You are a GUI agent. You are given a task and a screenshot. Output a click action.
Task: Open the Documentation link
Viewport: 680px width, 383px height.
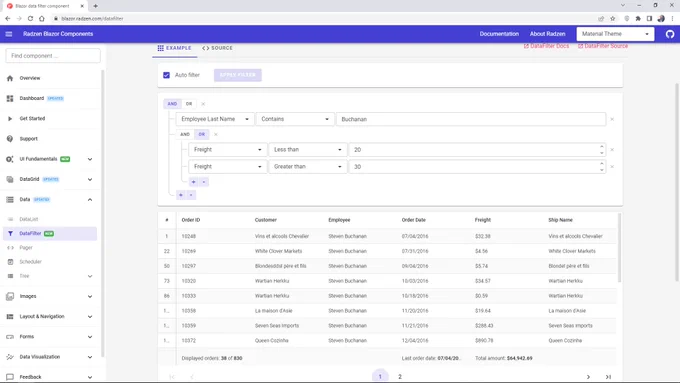[499, 34]
